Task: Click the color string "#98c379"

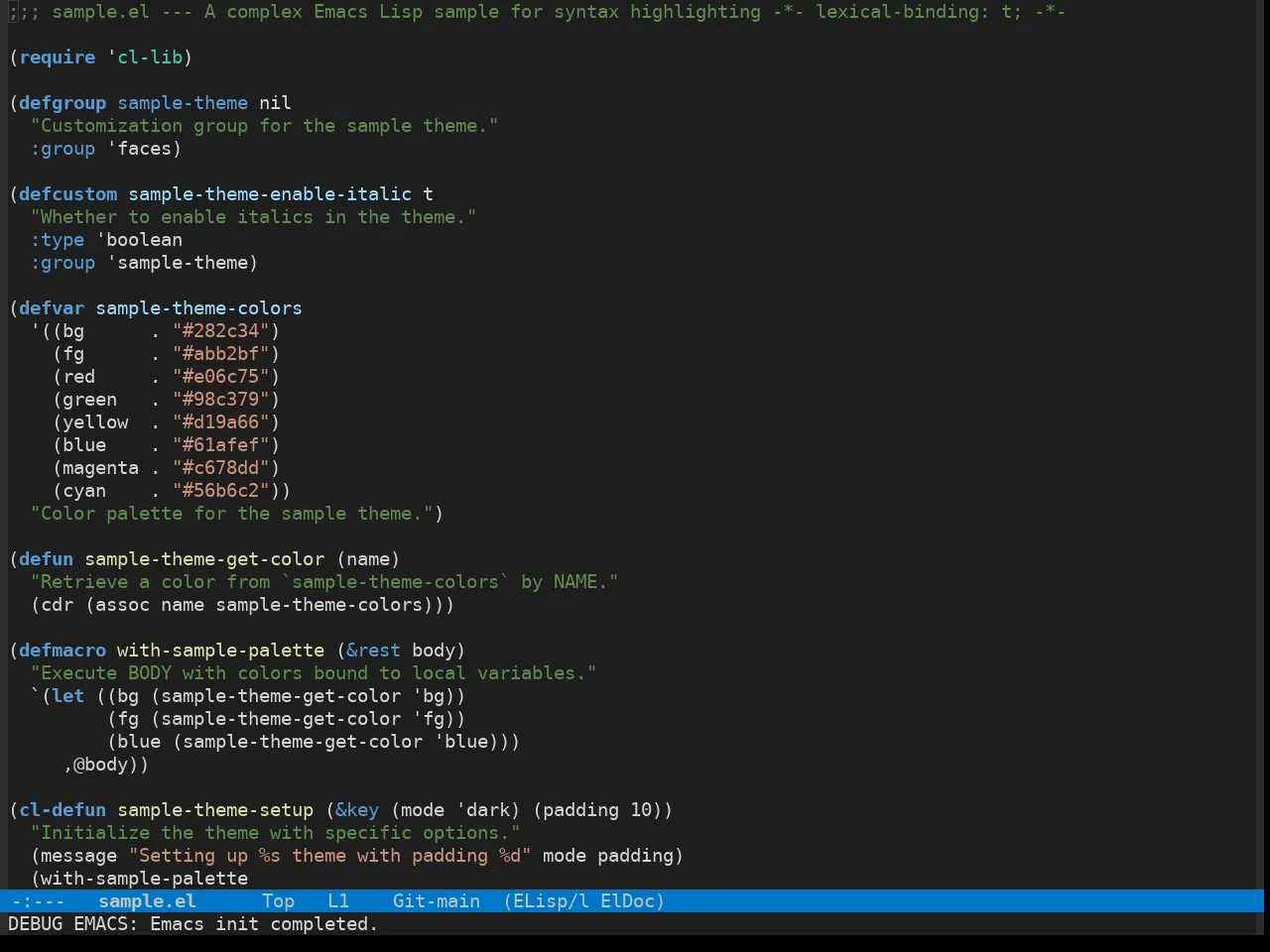Action: pyautogui.click(x=221, y=399)
